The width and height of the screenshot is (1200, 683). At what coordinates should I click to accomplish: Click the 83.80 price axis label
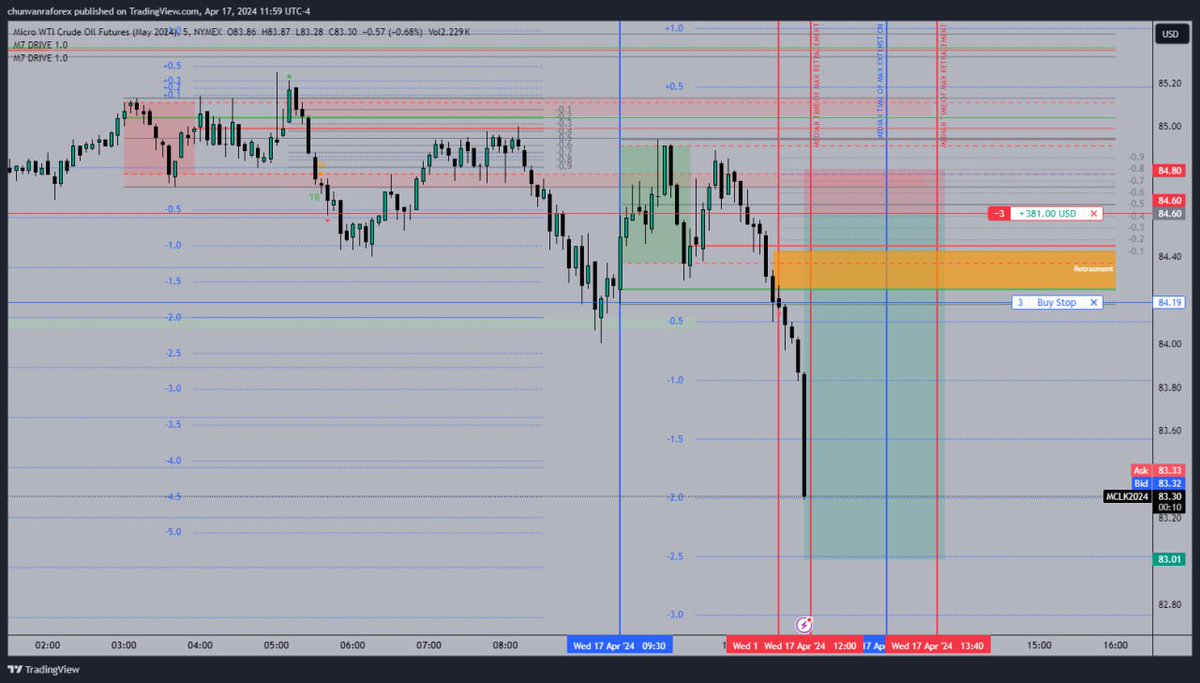(x=1169, y=387)
